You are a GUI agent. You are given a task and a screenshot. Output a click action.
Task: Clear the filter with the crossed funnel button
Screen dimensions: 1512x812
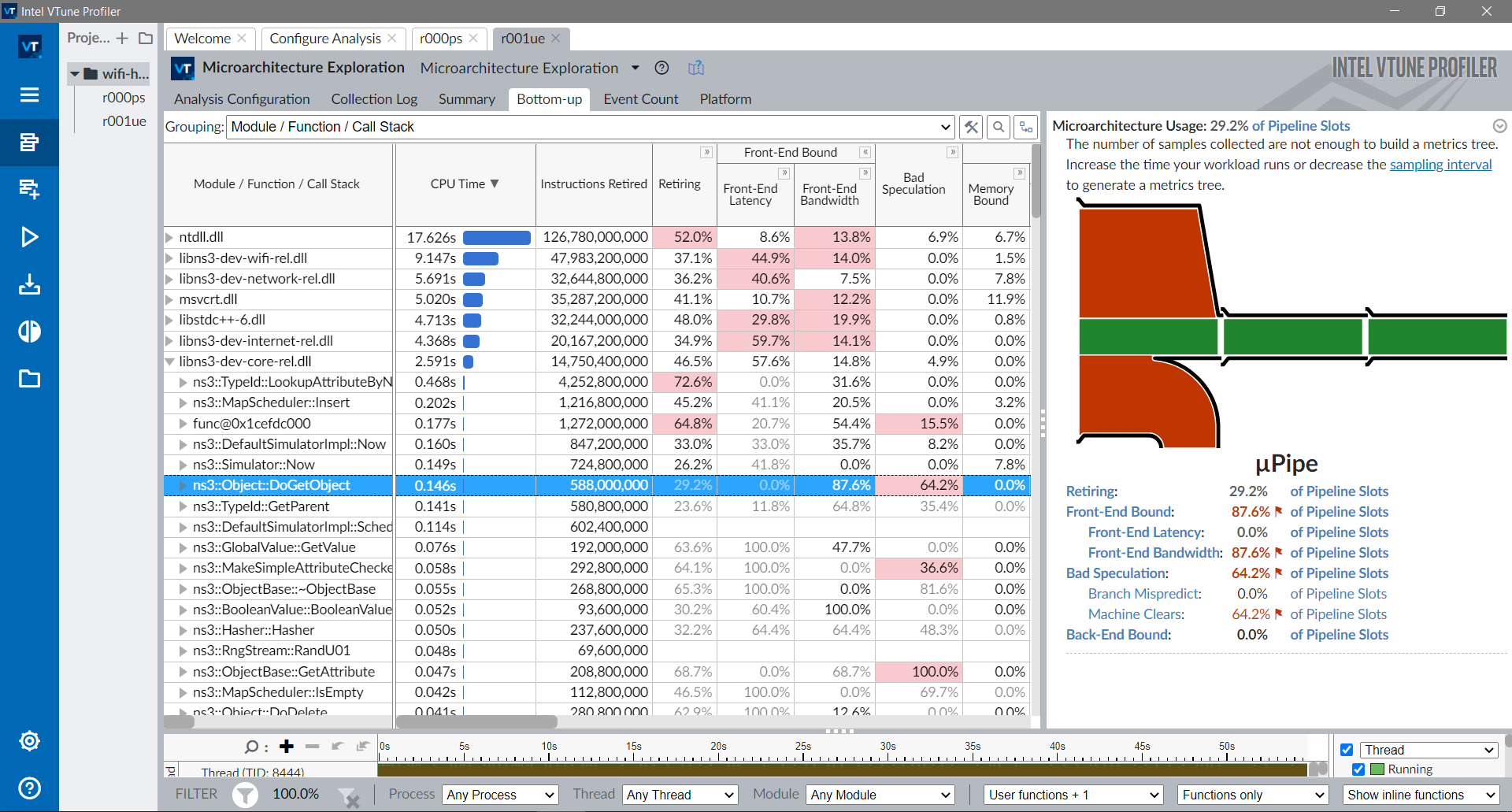350,798
